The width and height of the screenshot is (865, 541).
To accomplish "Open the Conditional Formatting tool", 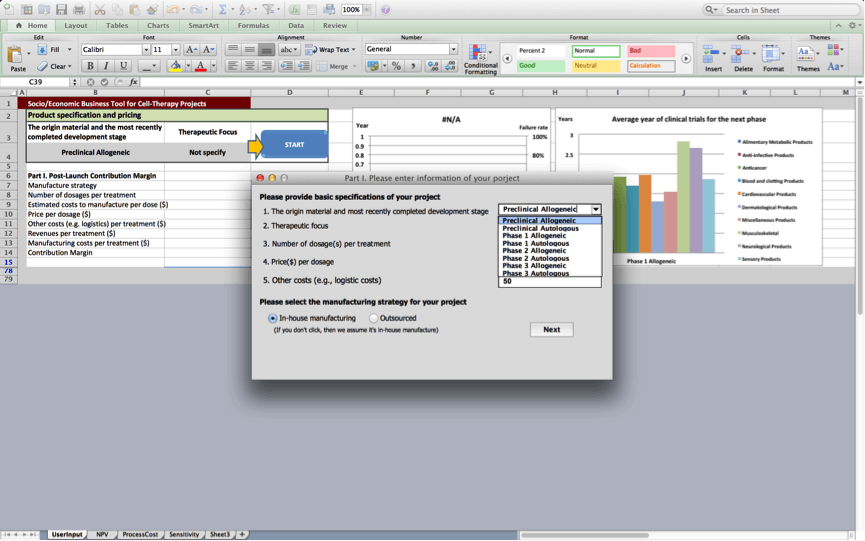I will 480,56.
